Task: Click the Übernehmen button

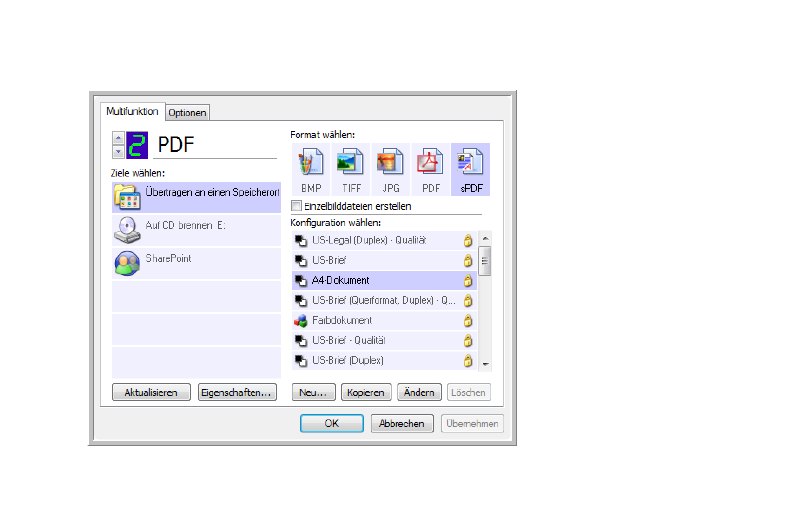Action: (472, 423)
